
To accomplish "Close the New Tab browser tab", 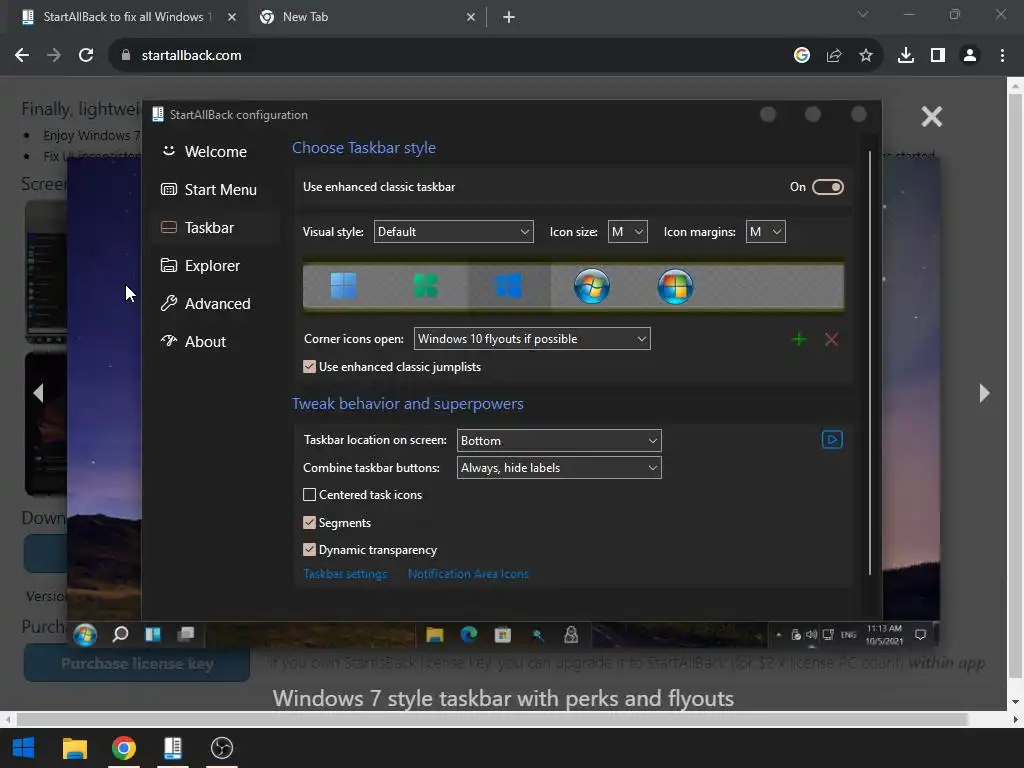I will (471, 17).
